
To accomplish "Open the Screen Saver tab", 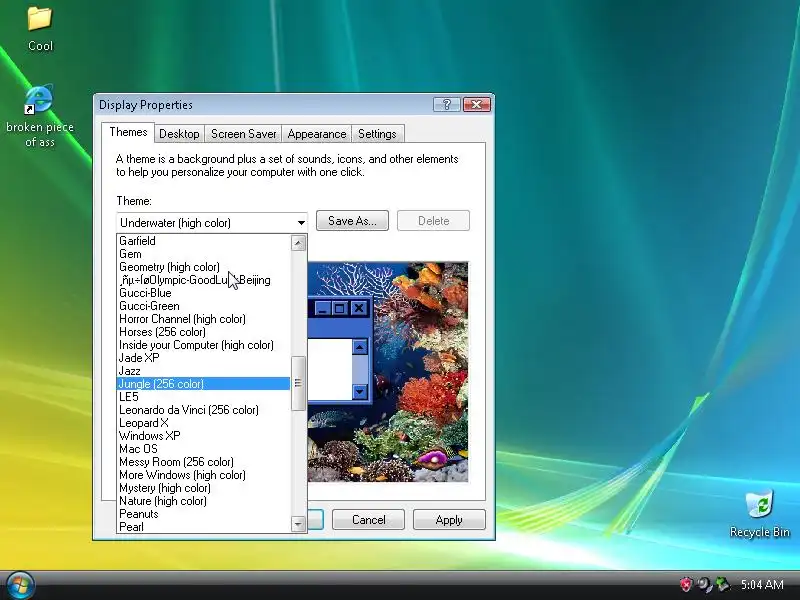I will tap(243, 134).
